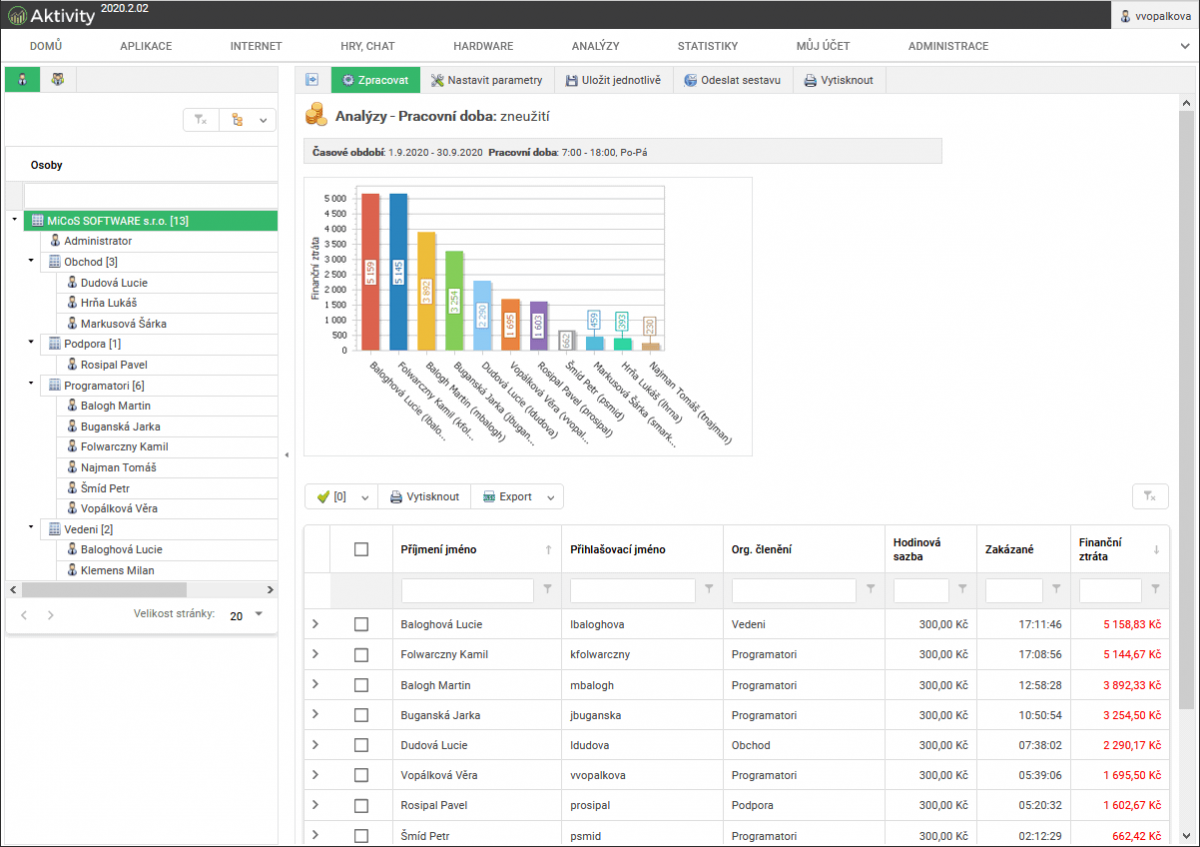1200x847 pixels.
Task: Select the persons view icon in left panel
Action: tap(22, 80)
